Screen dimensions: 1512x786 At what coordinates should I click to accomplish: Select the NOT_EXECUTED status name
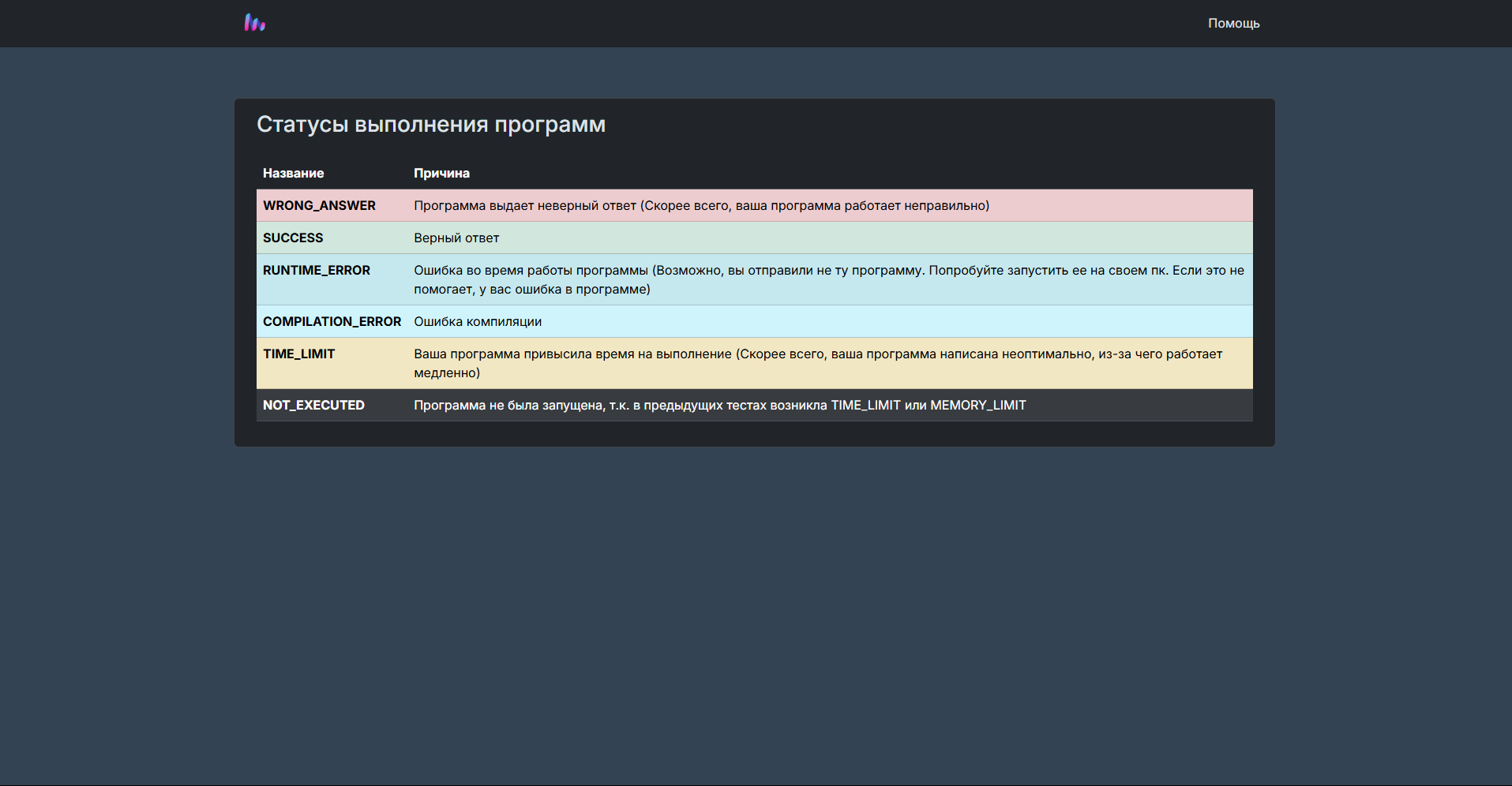point(313,406)
